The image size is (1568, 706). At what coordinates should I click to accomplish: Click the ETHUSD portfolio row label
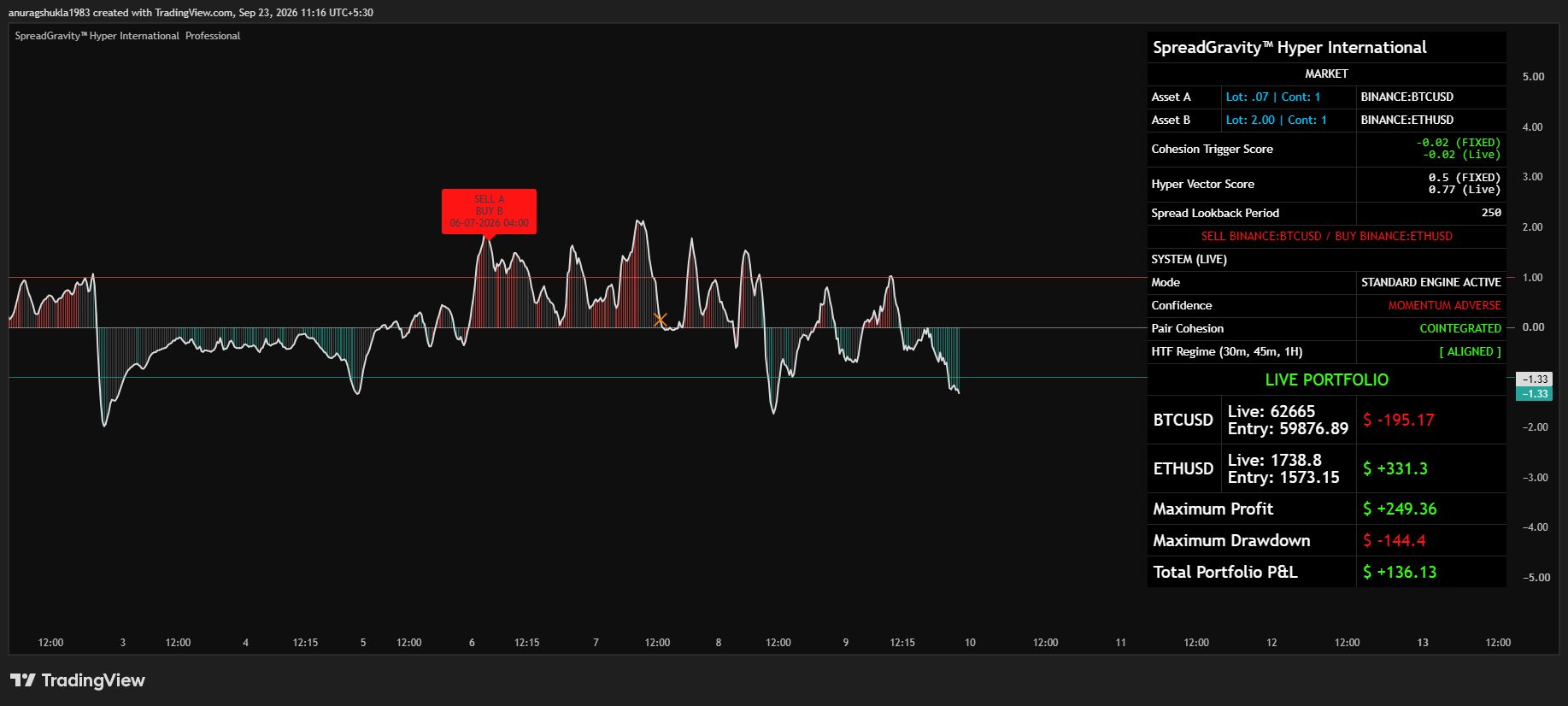(1183, 468)
